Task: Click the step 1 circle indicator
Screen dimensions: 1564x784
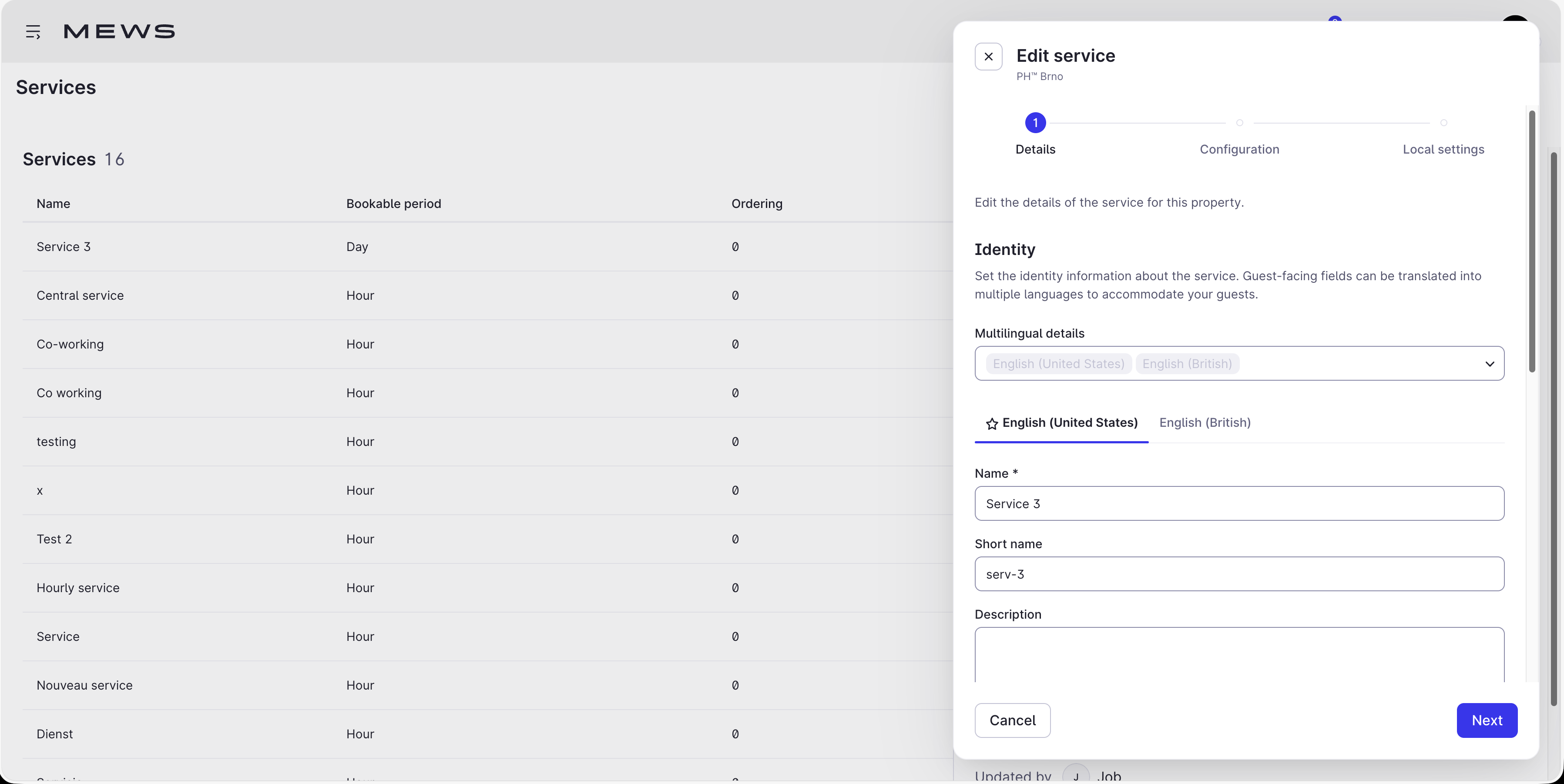Action: coord(1035,123)
